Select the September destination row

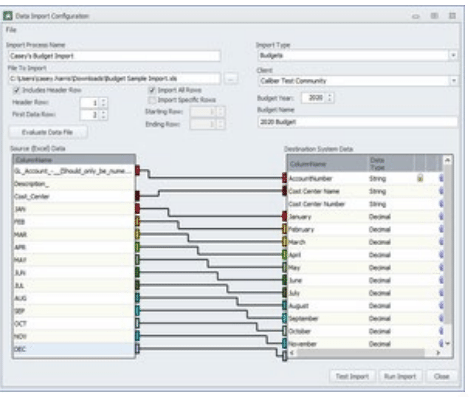click(366, 318)
